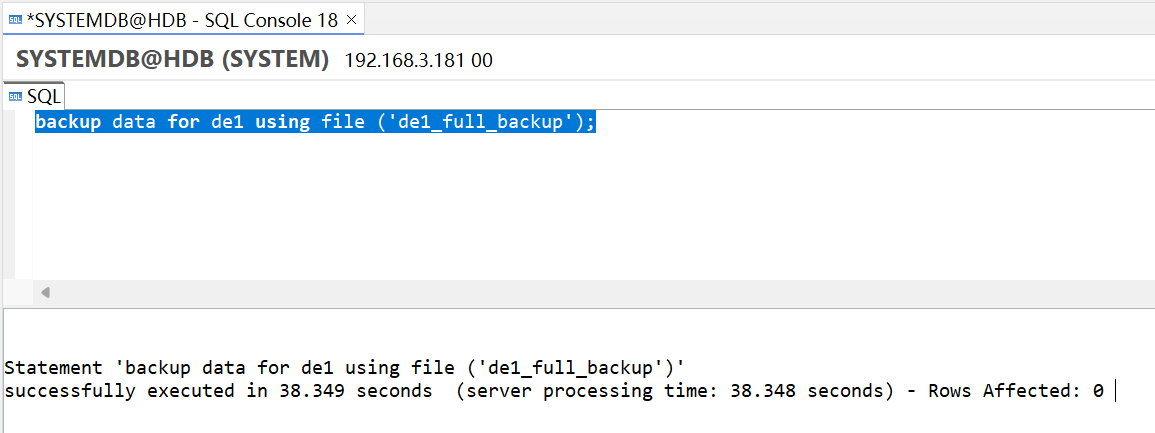Click the editor's left scroll arrow
Viewport: 1155px width, 433px height.
46,292
